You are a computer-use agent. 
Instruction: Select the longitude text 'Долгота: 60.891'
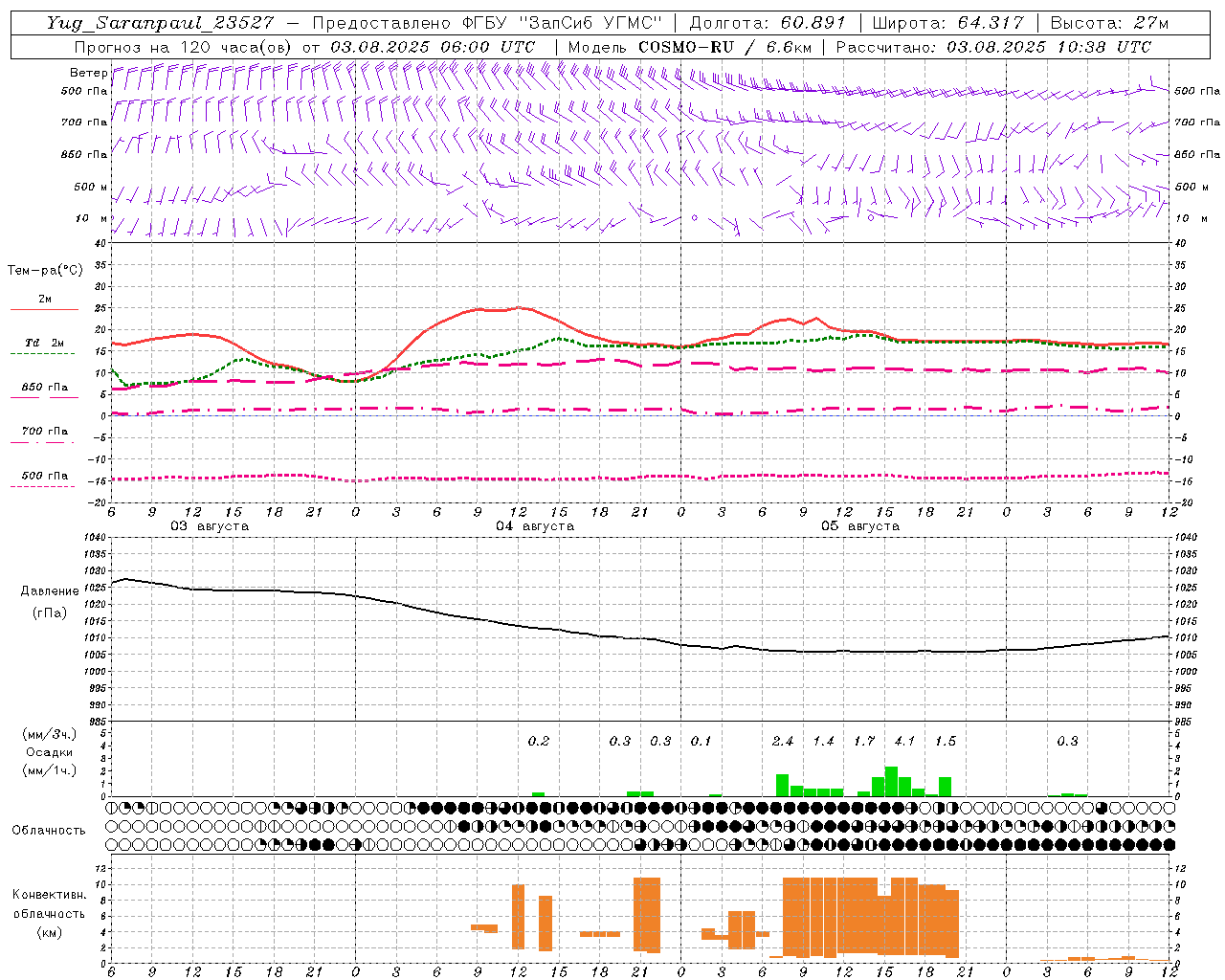click(768, 23)
